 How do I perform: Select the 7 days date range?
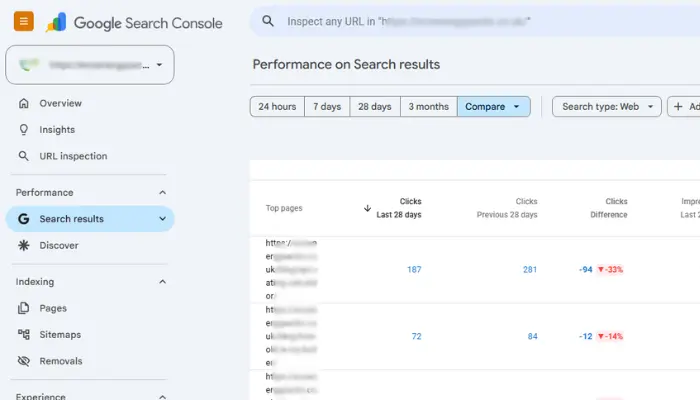pyautogui.click(x=327, y=107)
